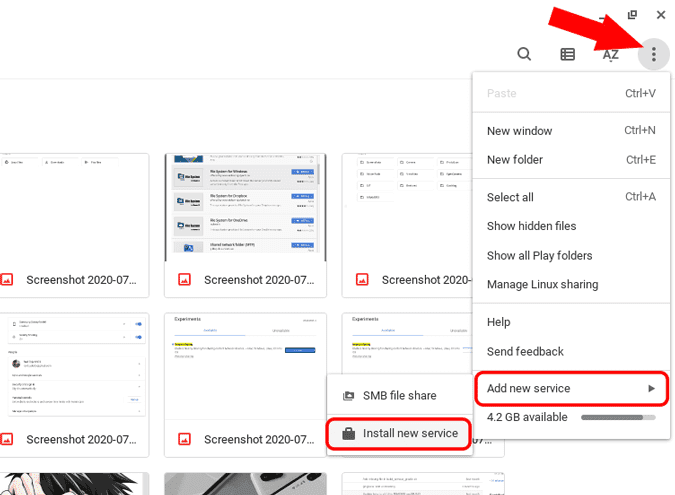Open Help from the menu
The height and width of the screenshot is (495, 675).
498,322
